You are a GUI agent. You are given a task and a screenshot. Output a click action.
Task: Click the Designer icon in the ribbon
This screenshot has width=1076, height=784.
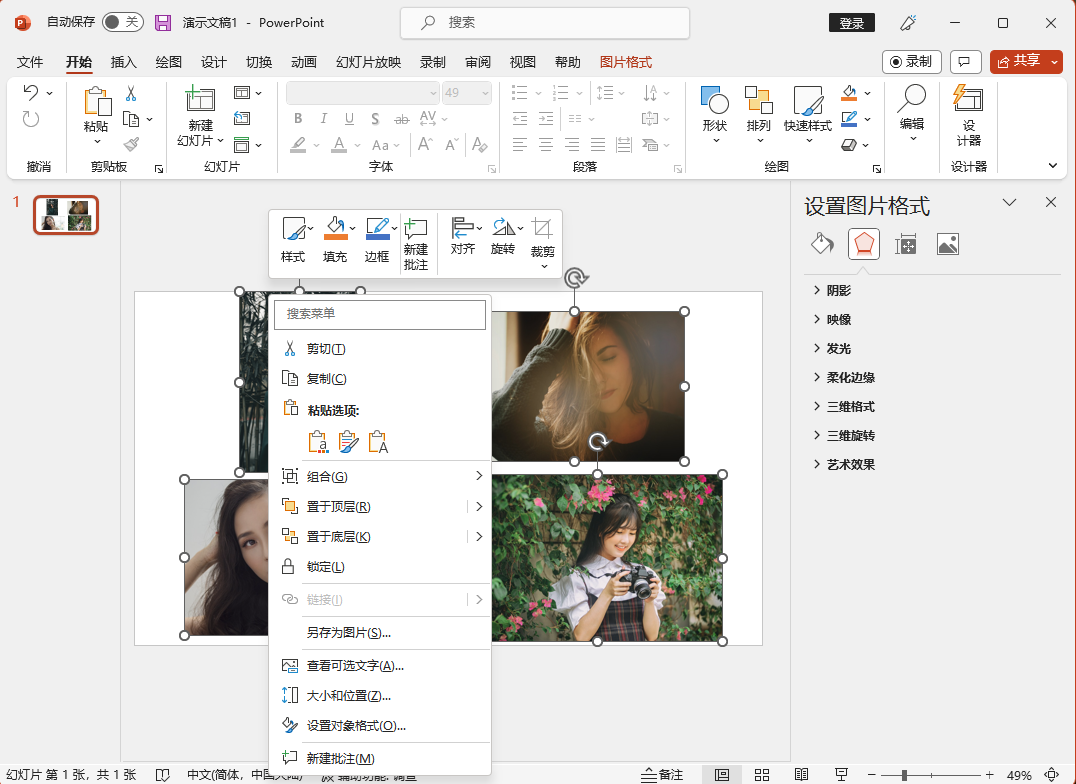click(968, 100)
